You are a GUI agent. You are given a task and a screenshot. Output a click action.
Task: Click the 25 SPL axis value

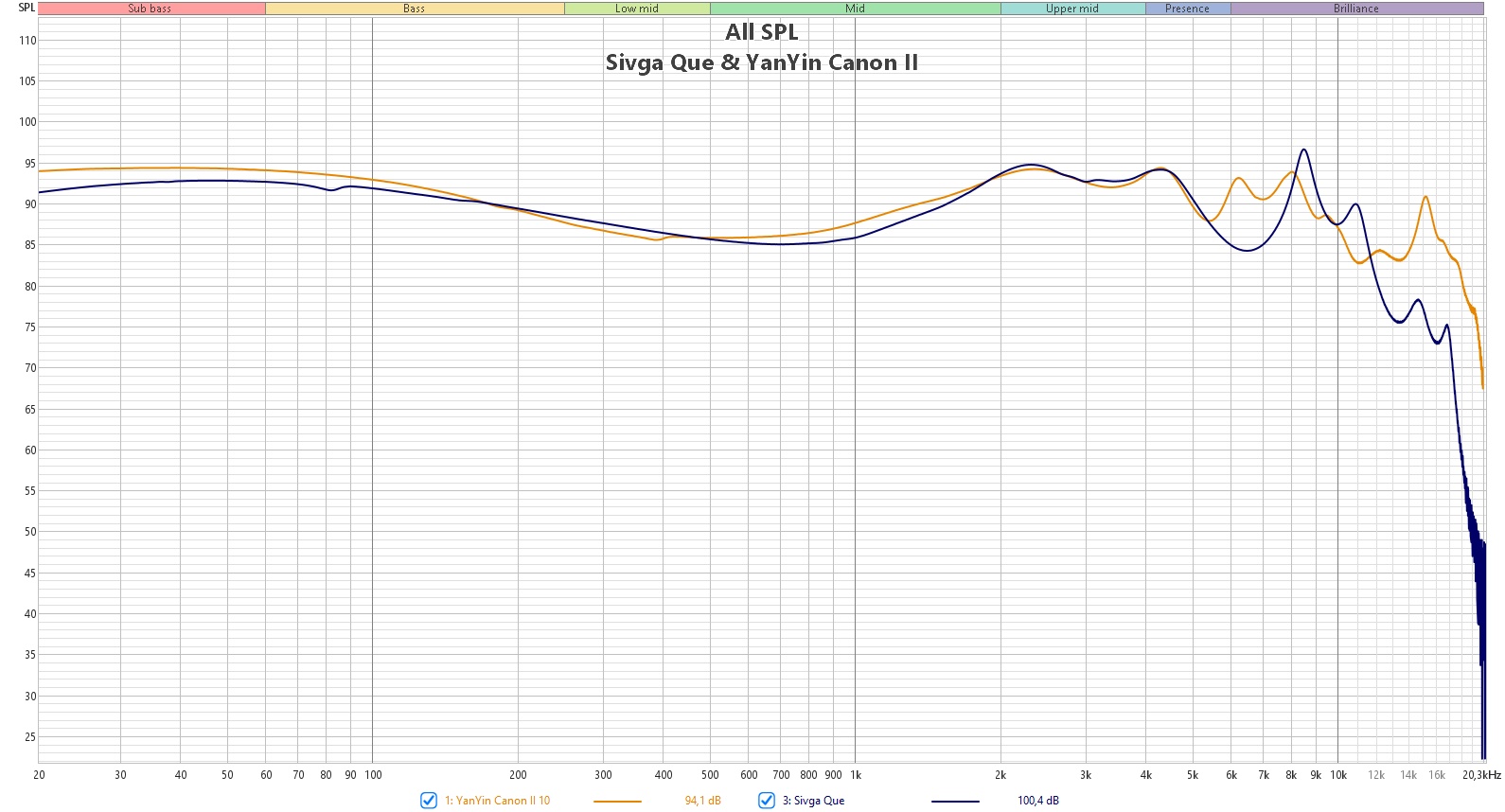(x=30, y=737)
